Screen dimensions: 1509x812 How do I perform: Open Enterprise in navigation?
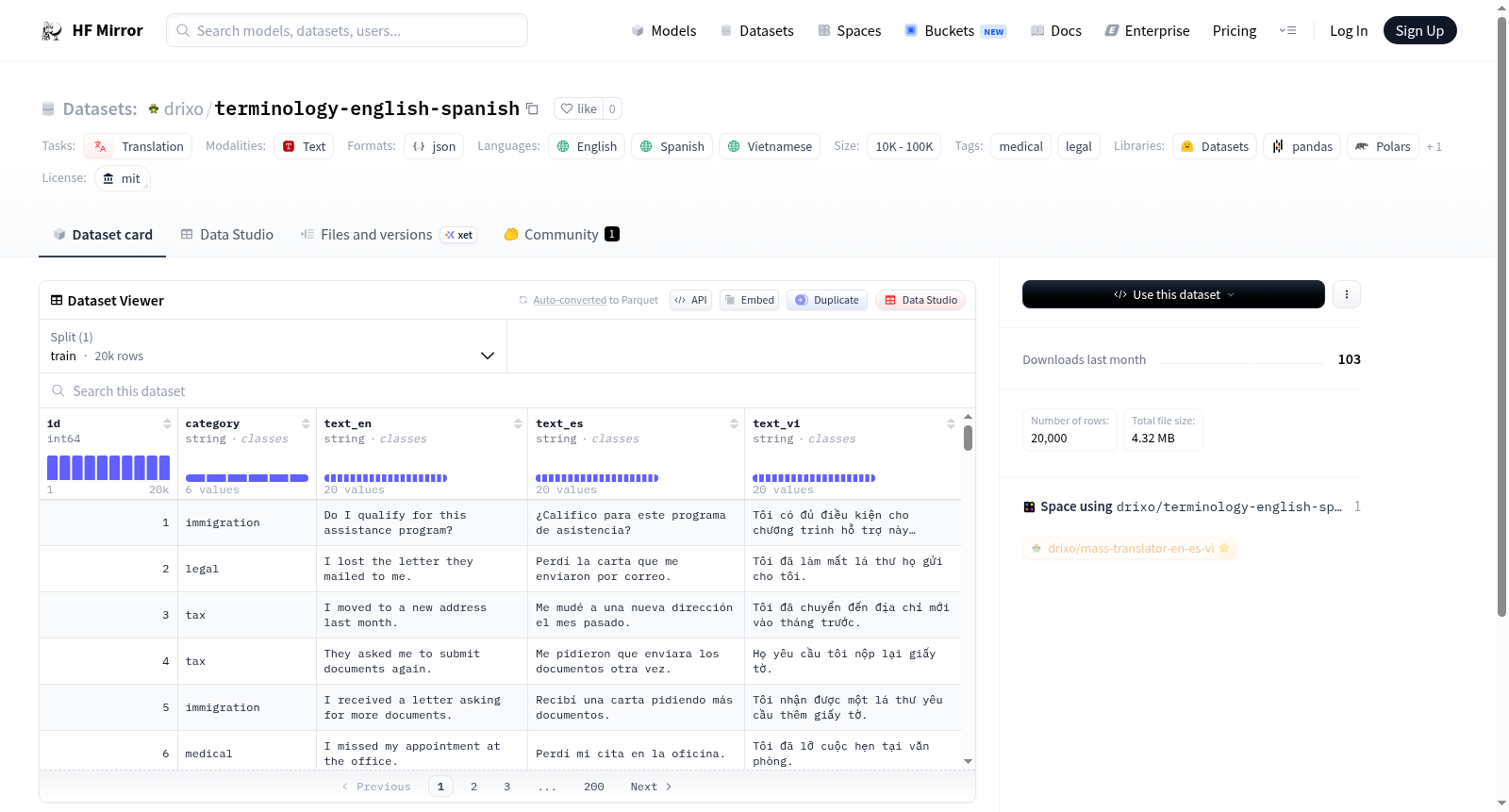(x=1147, y=31)
